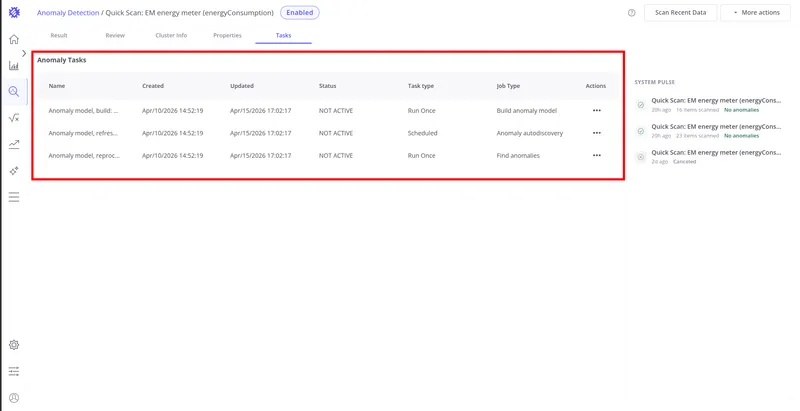Open the sliders configuration sidebar icon
Screen dimensions: 800x411
14,371
